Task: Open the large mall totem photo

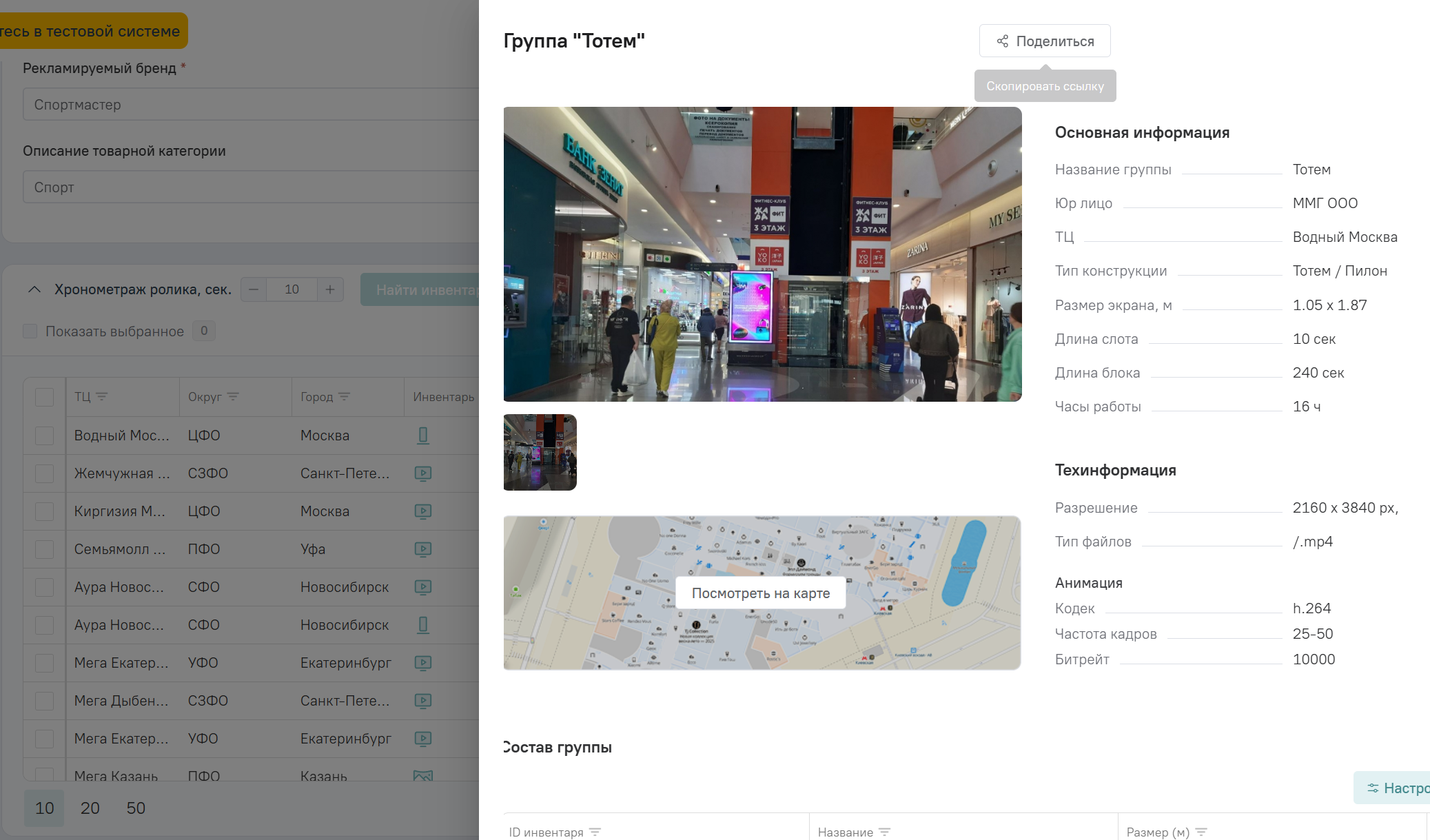Action: coord(762,254)
